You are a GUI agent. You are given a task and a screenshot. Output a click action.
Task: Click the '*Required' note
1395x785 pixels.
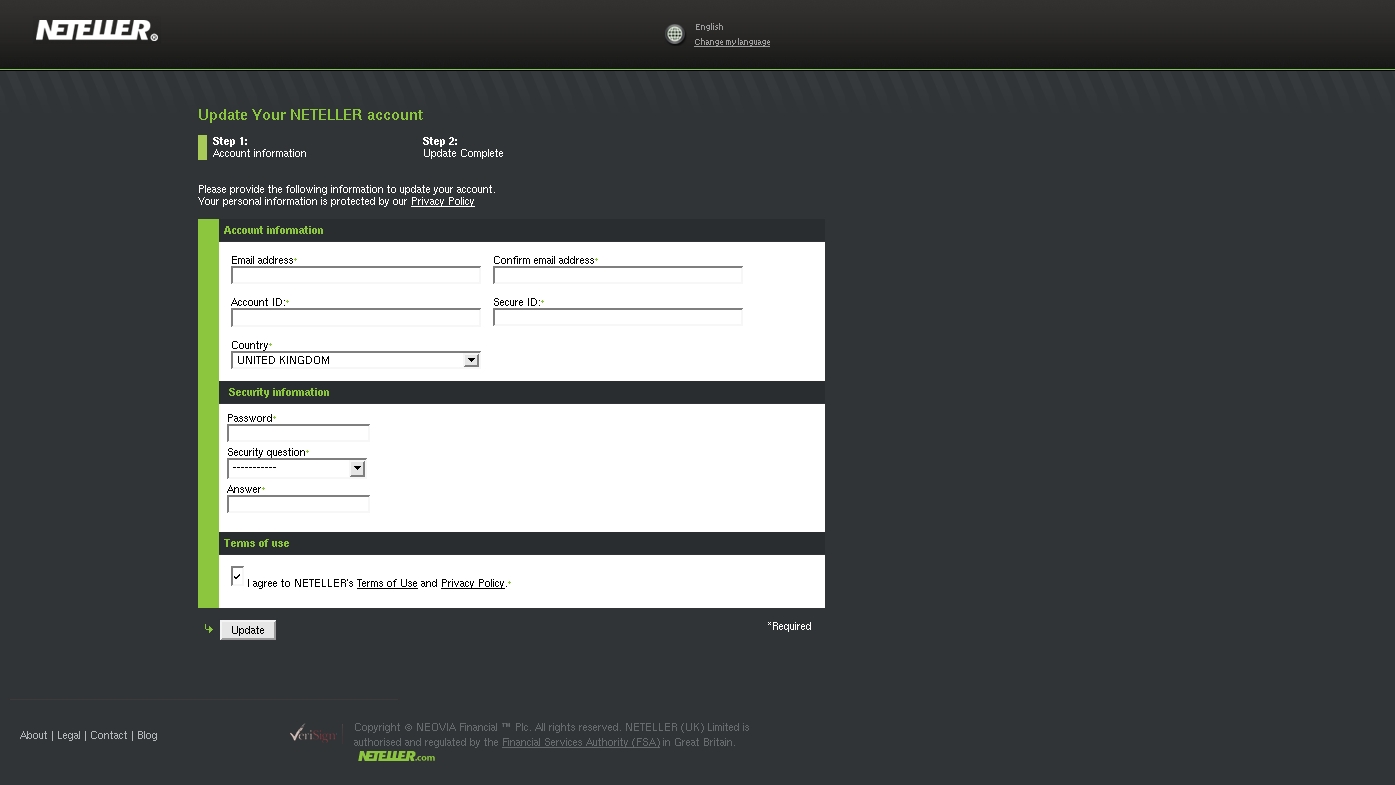click(x=789, y=626)
